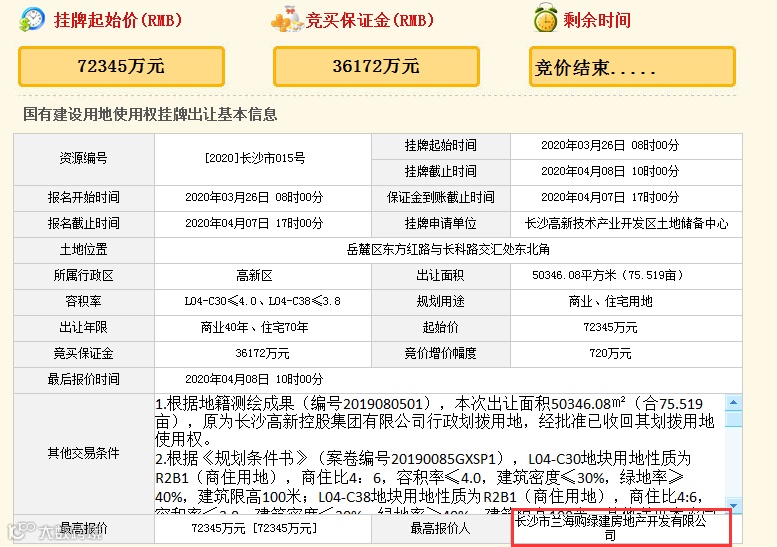Click the 最高报价人 label cell
Screen dimensions: 777x547
pyautogui.click(x=441, y=529)
